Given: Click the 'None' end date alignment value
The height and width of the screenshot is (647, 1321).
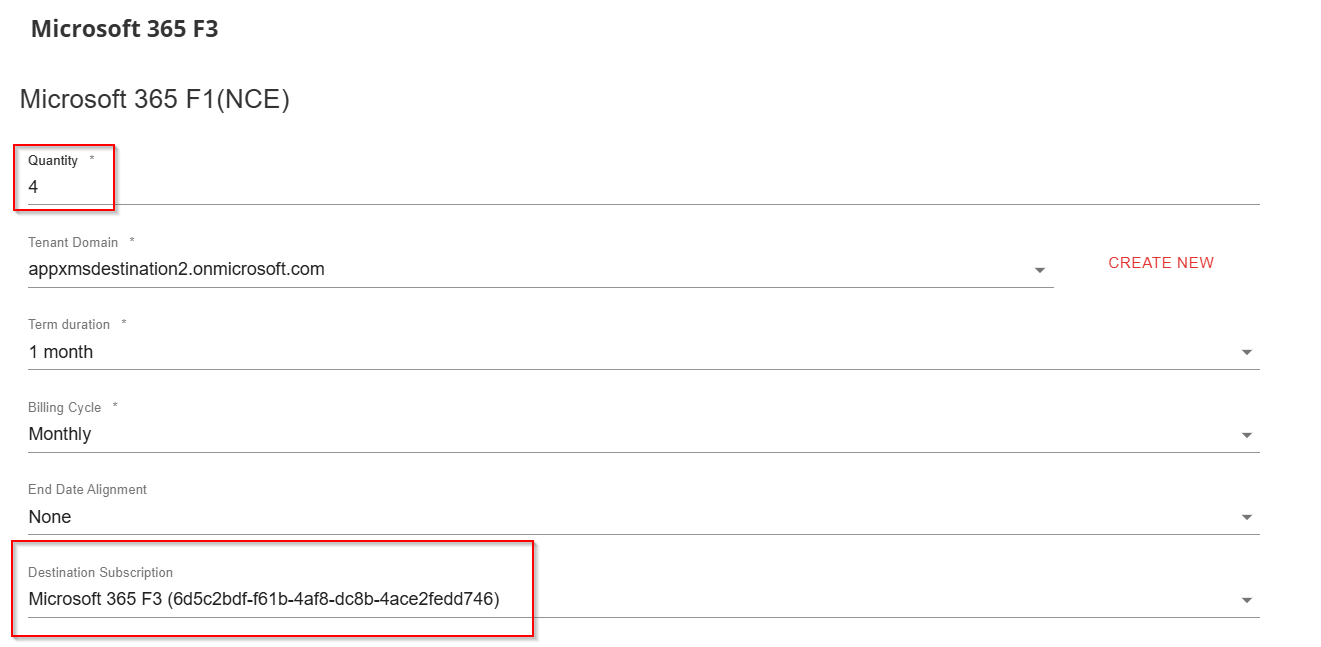Looking at the screenshot, I should (50, 517).
